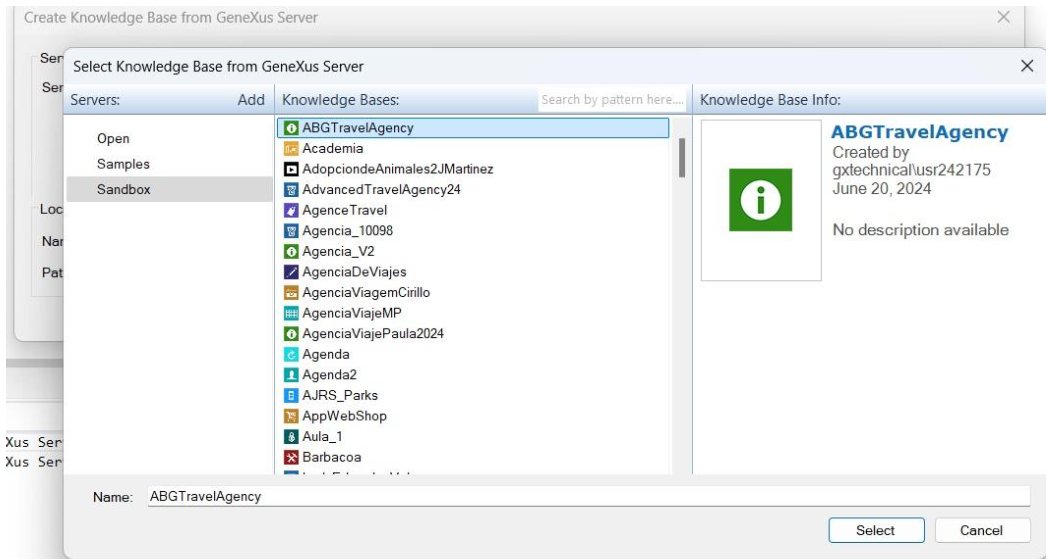Viewport: 1050px width, 560px height.
Task: Click the AppWebShop cart icon
Action: coord(292,416)
